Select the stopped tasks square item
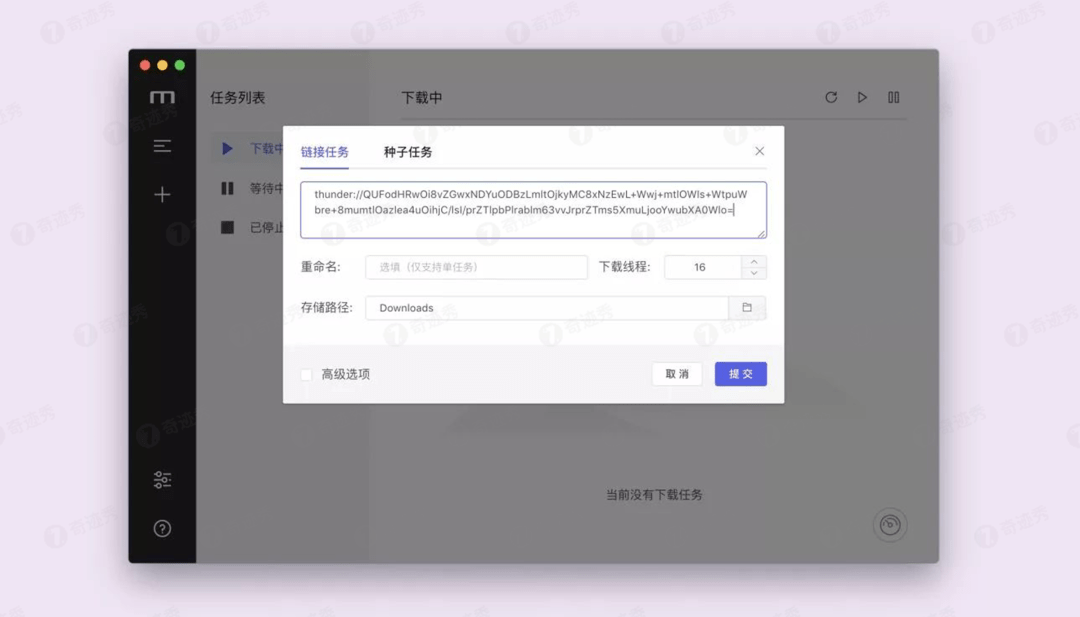Image resolution: width=1080 pixels, height=617 pixels. click(252, 227)
